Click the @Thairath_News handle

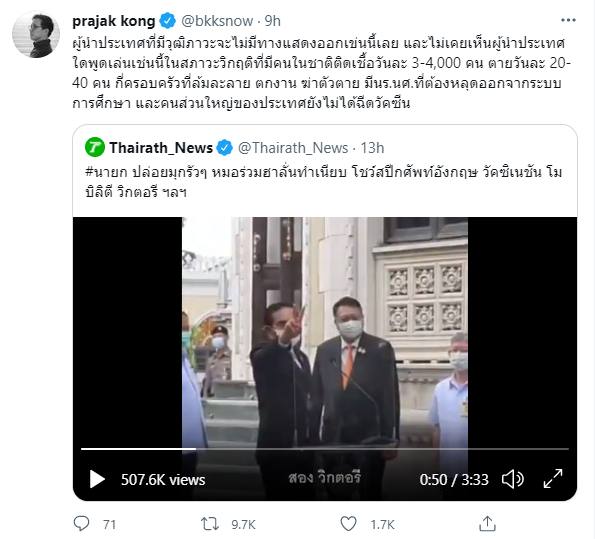point(293,148)
